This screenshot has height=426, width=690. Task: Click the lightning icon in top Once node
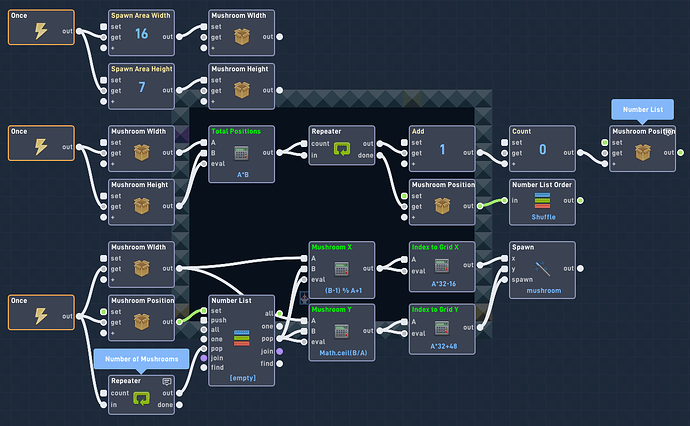[x=41, y=31]
